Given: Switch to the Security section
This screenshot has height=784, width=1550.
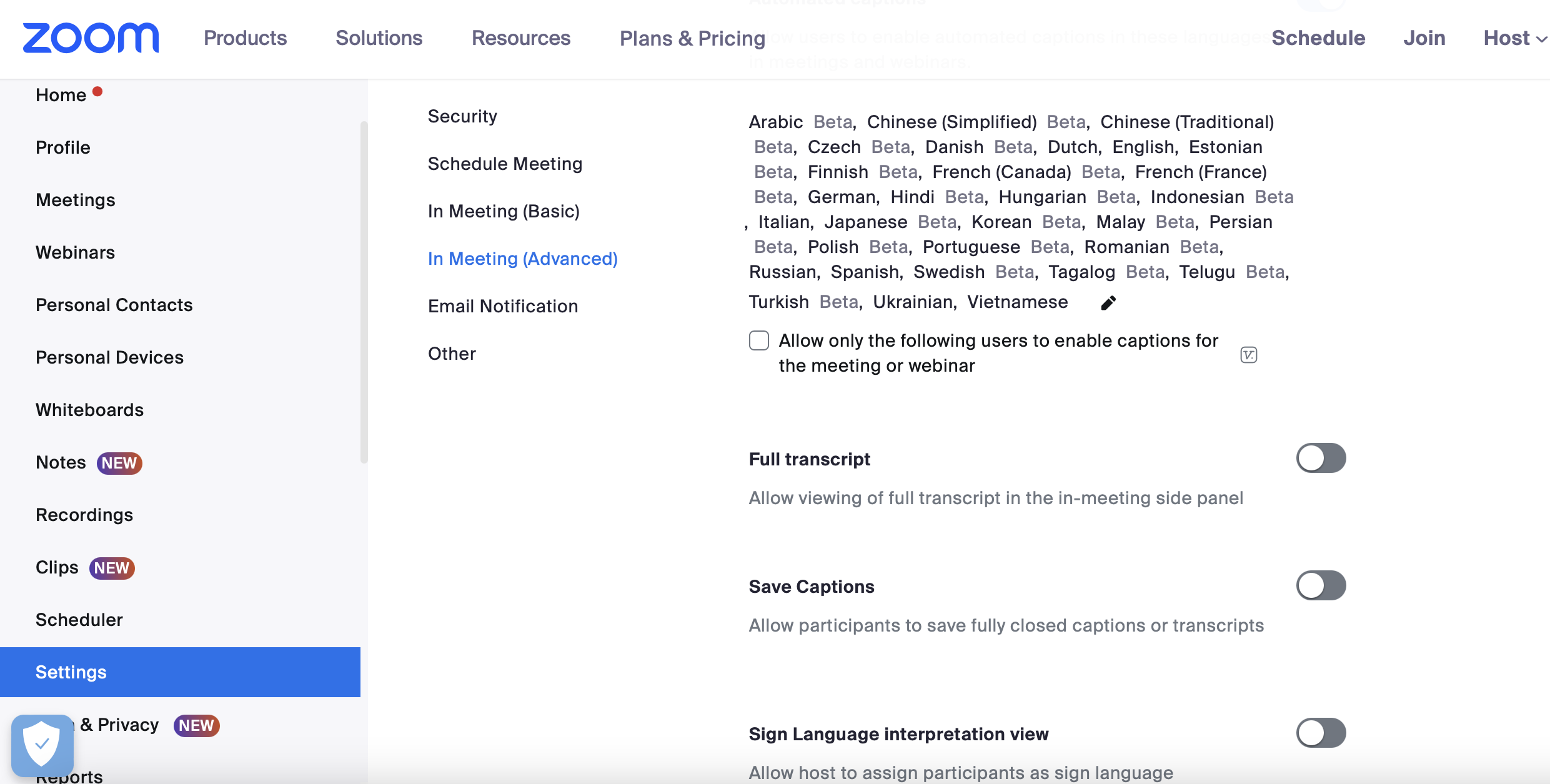Looking at the screenshot, I should [x=462, y=116].
